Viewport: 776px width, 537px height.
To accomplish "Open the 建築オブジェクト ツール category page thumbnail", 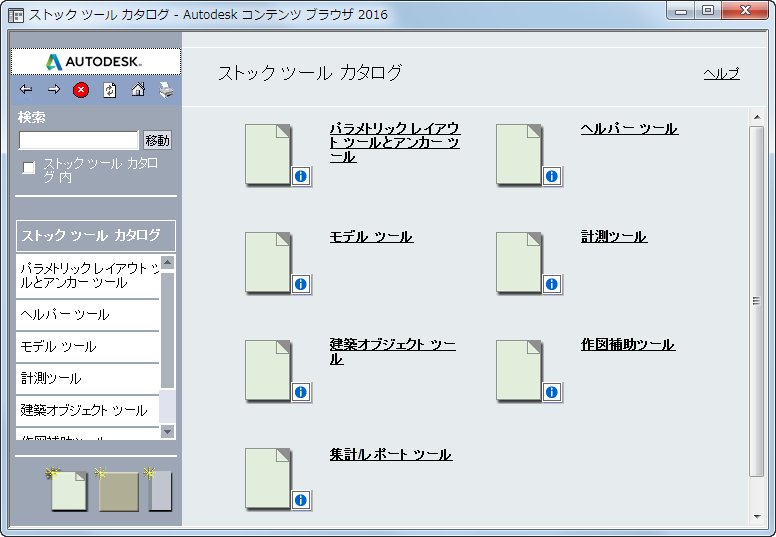I will coord(268,370).
